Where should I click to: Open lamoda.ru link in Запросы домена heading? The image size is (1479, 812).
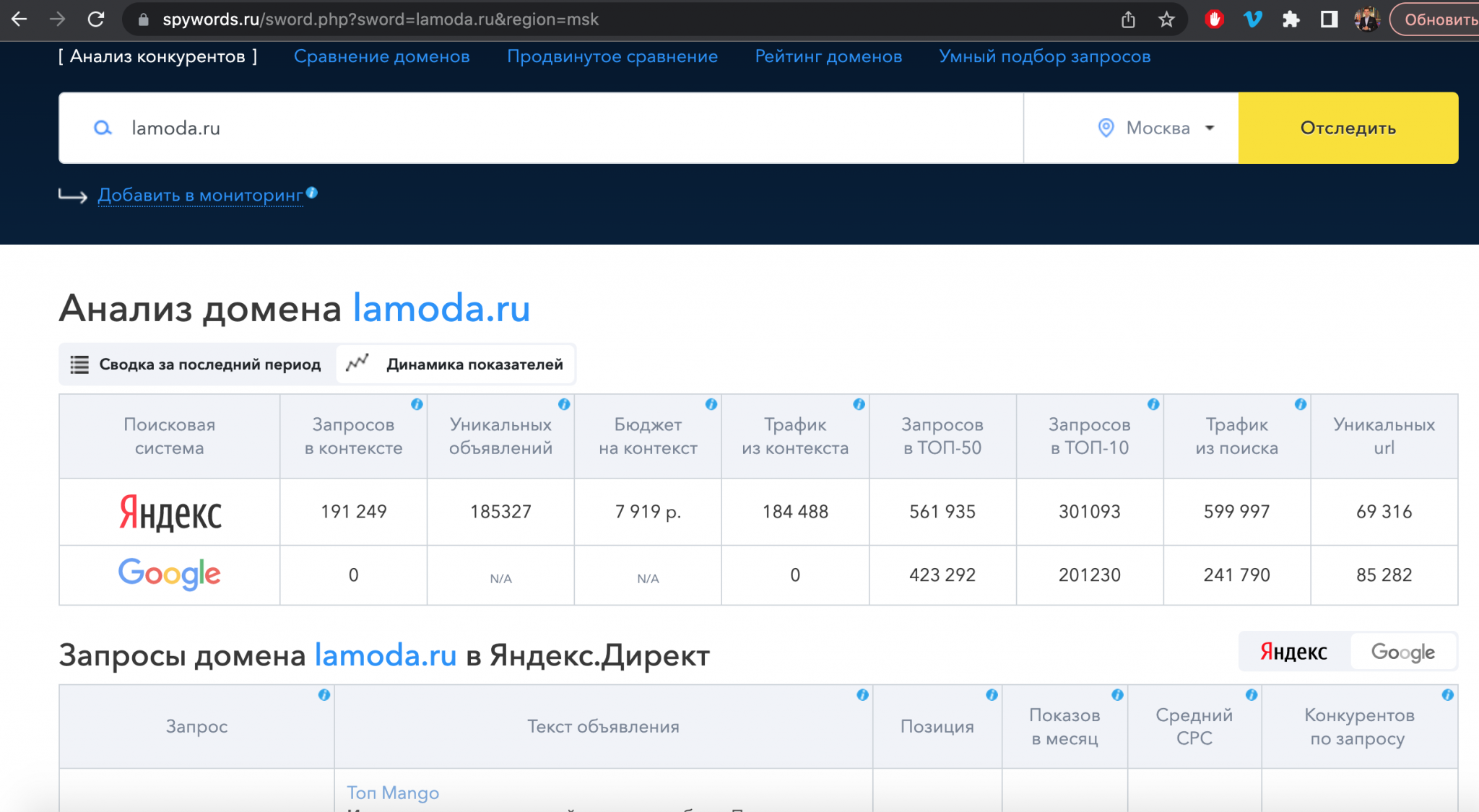(386, 655)
